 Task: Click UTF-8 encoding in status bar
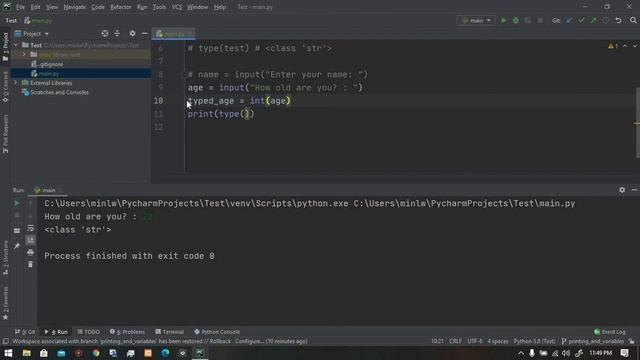click(x=475, y=341)
